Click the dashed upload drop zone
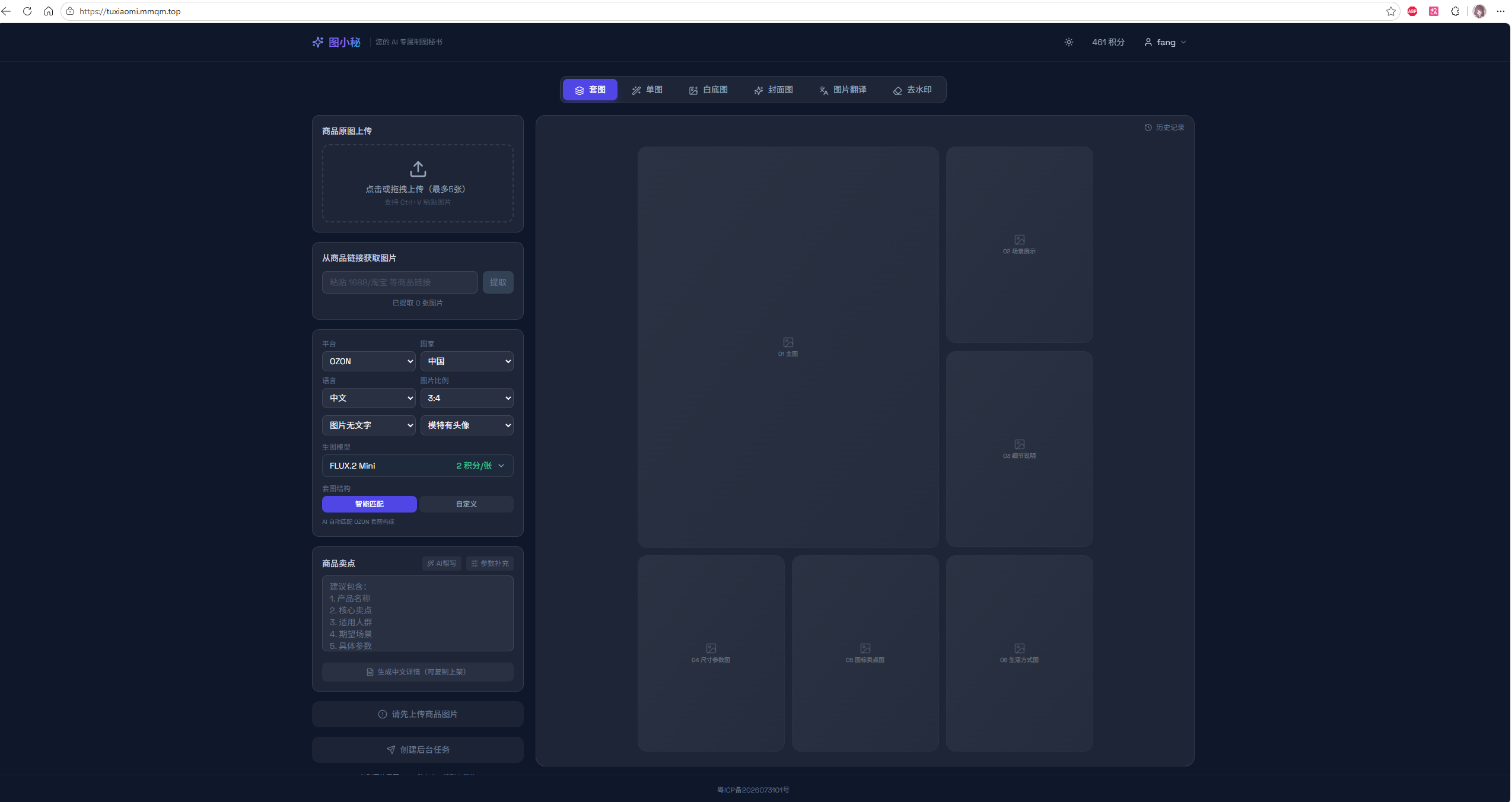The width and height of the screenshot is (1512, 802). pos(418,183)
